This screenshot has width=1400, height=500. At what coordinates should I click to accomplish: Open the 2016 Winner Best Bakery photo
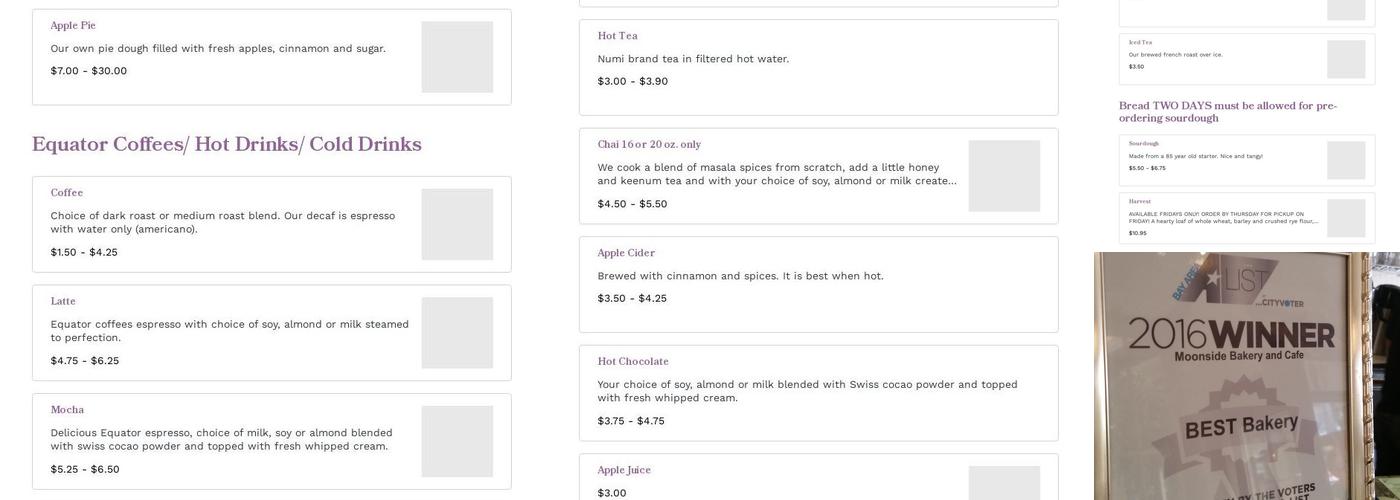[1246, 376]
